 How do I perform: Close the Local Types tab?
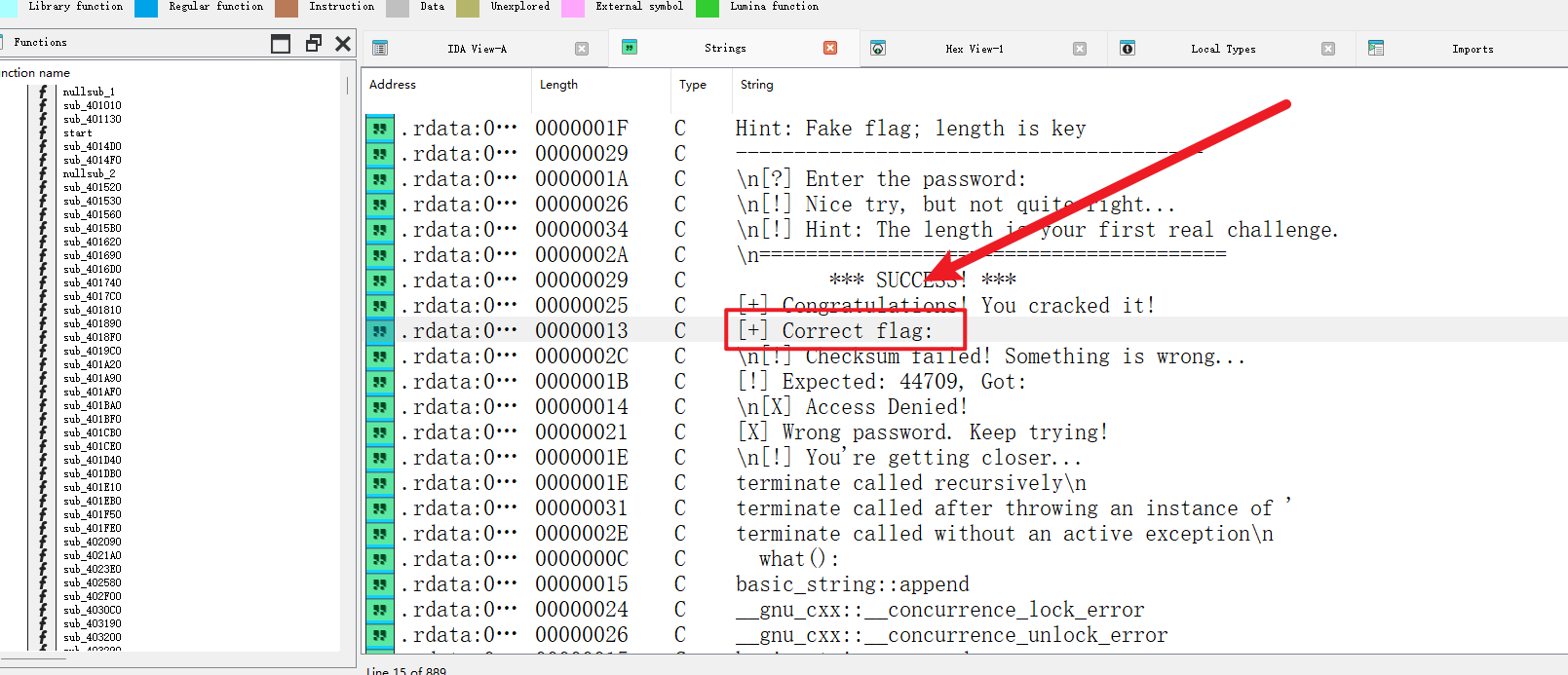coord(1328,49)
